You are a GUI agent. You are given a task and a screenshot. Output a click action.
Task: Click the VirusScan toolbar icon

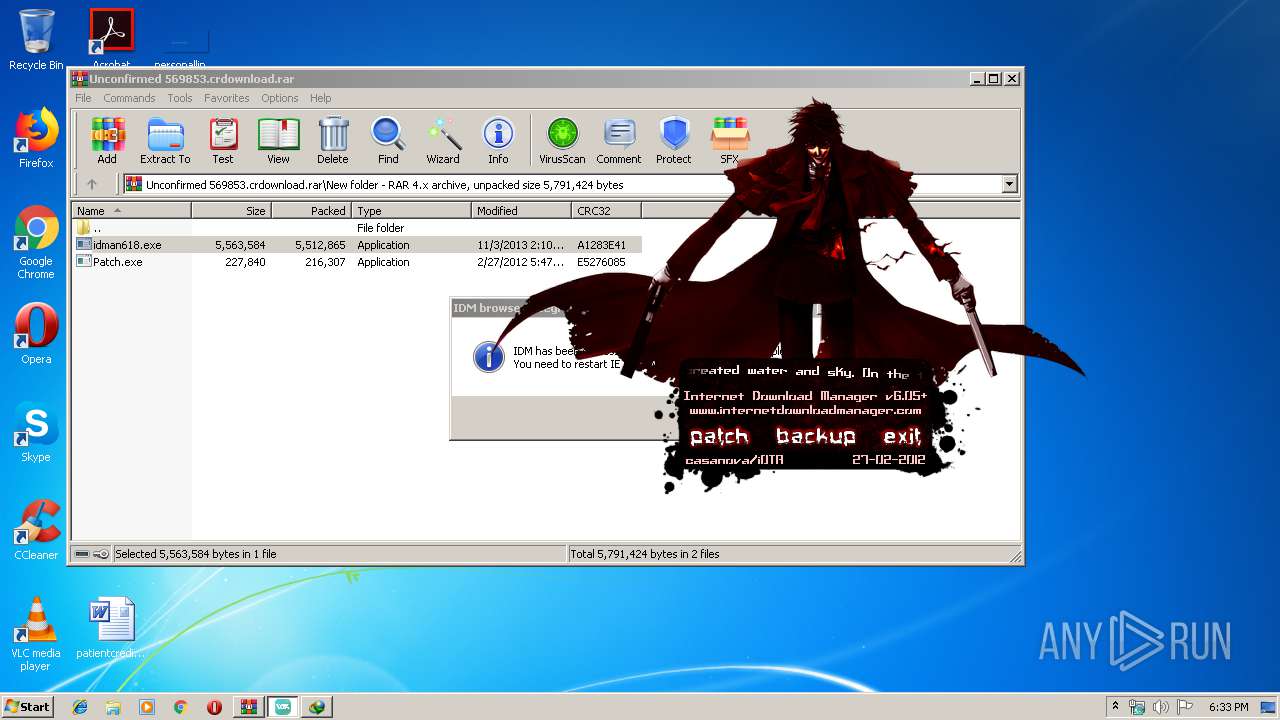coord(562,140)
